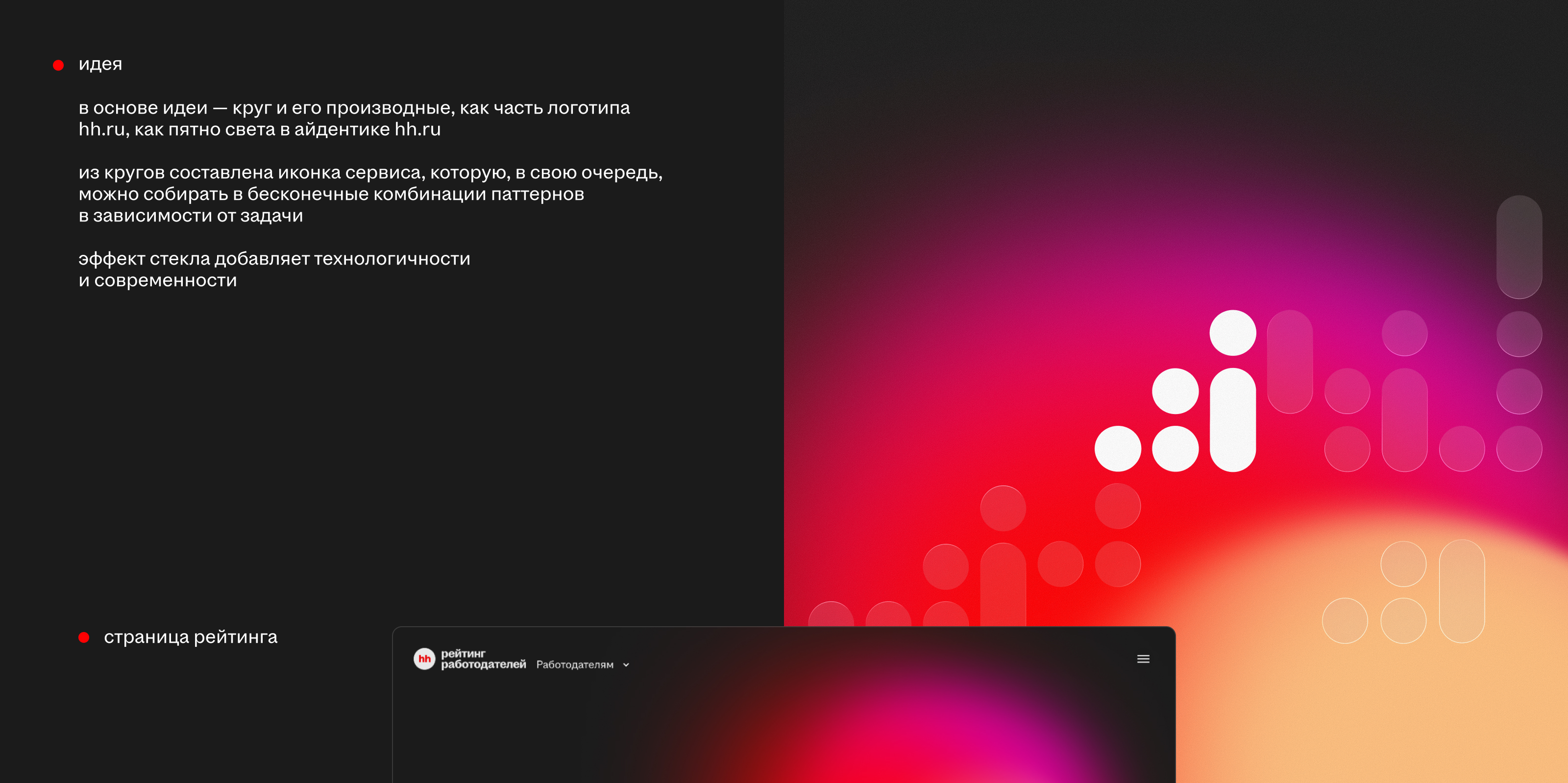The image size is (1568, 783).
Task: Click the bottom-left solid white circle
Action: point(1118,449)
